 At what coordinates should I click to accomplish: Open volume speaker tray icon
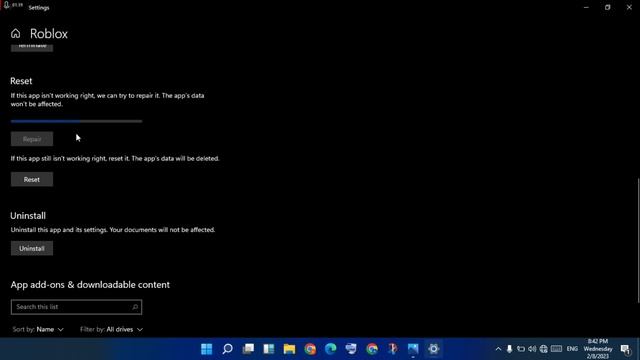click(532, 349)
